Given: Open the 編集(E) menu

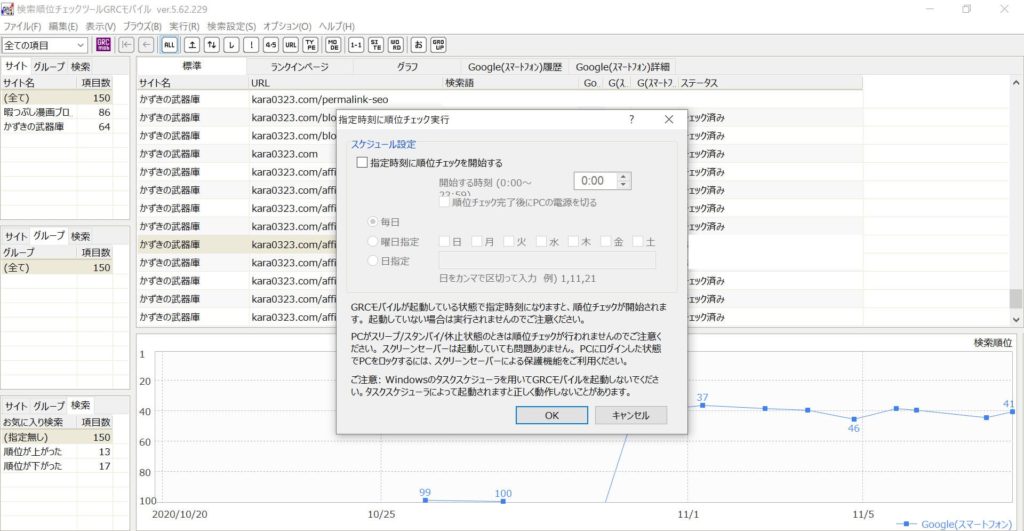Looking at the screenshot, I should coord(63,26).
